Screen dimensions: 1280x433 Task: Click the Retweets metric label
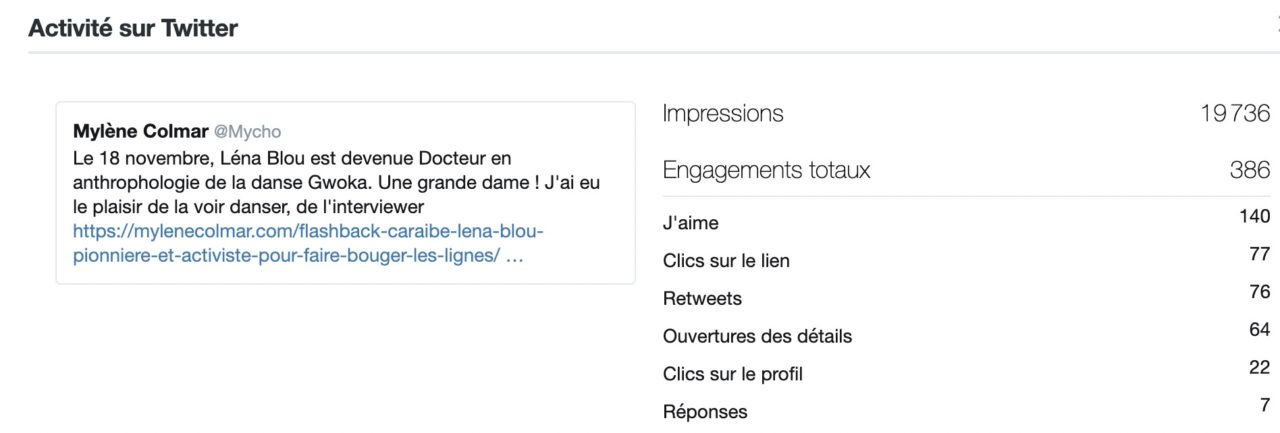[x=702, y=299]
